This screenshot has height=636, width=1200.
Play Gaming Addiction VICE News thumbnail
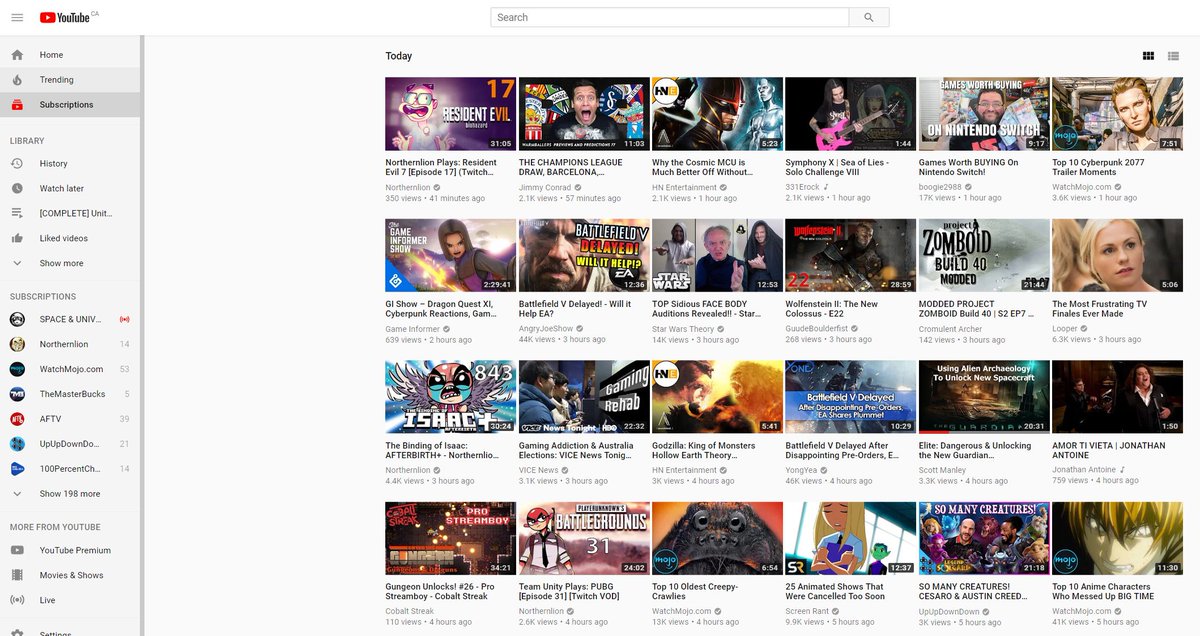pyautogui.click(x=584, y=397)
